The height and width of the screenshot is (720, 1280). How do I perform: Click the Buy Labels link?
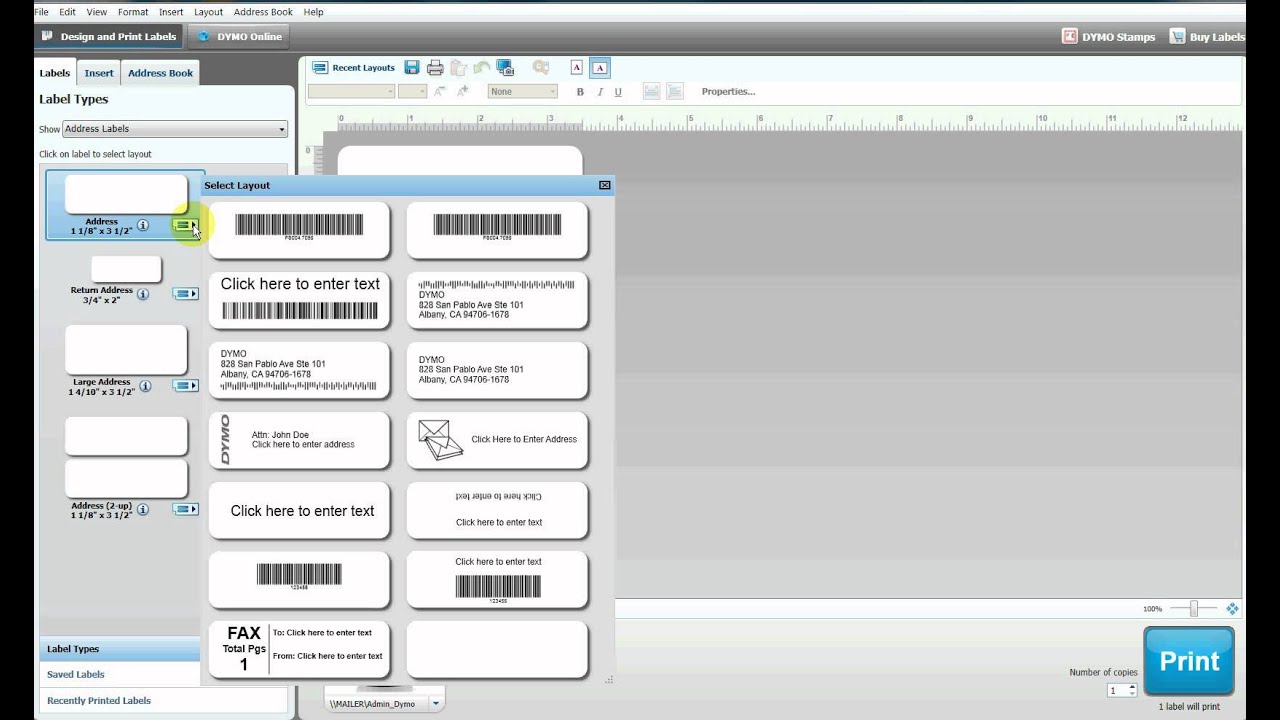tap(1207, 37)
